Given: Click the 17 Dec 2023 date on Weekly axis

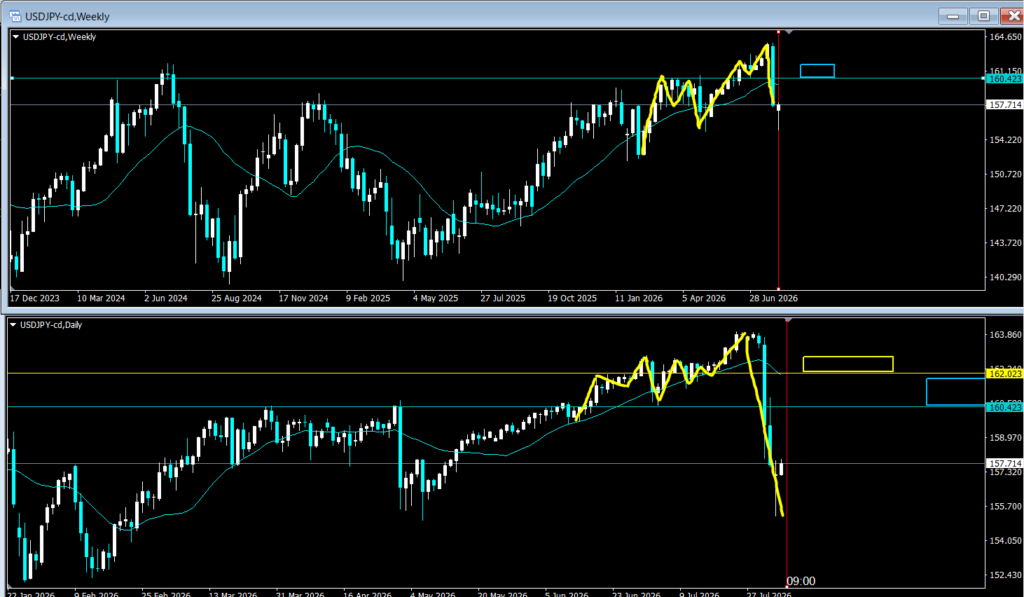Looking at the screenshot, I should click(x=35, y=298).
